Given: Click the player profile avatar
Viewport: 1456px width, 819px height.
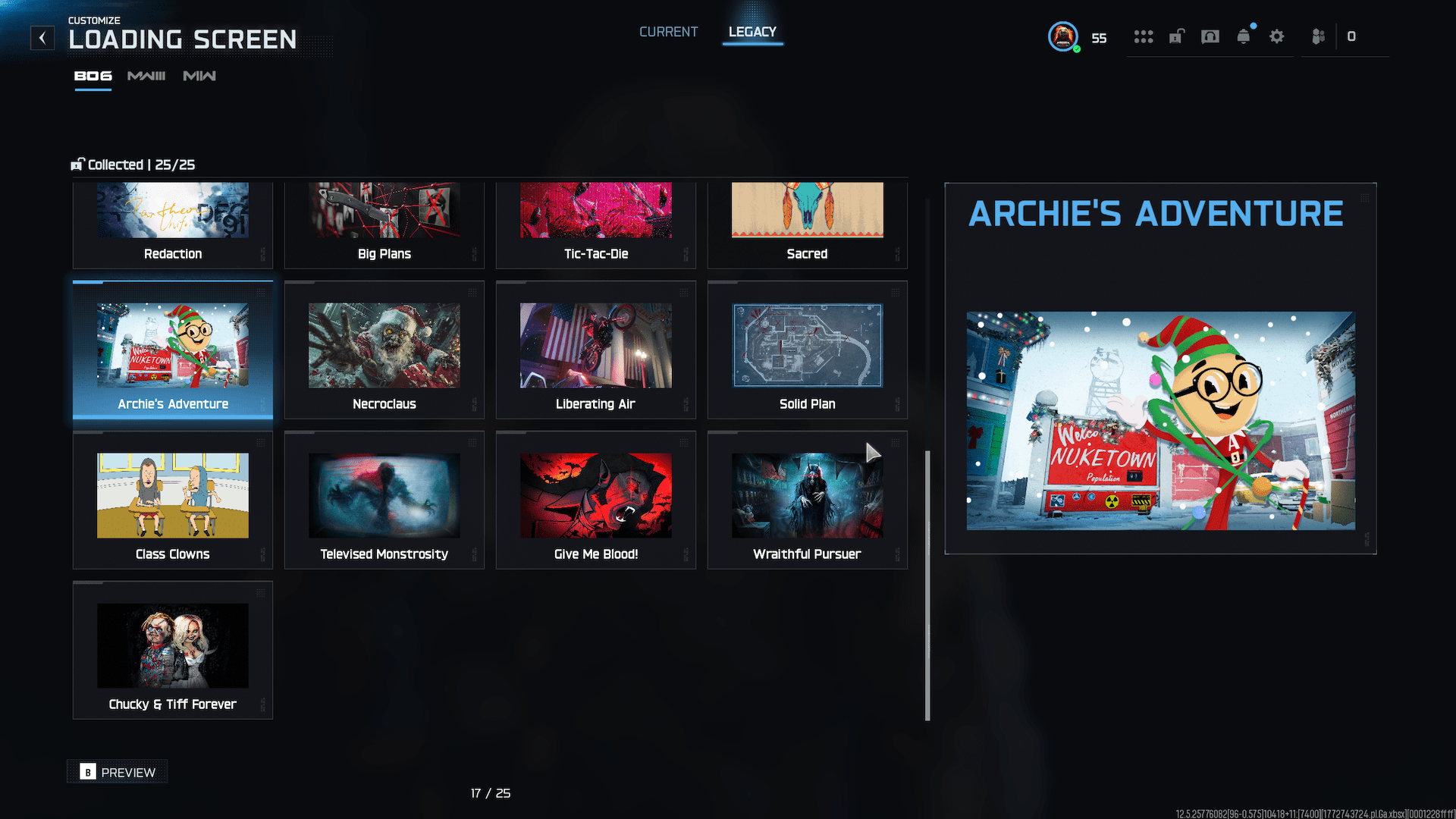Looking at the screenshot, I should tap(1063, 36).
